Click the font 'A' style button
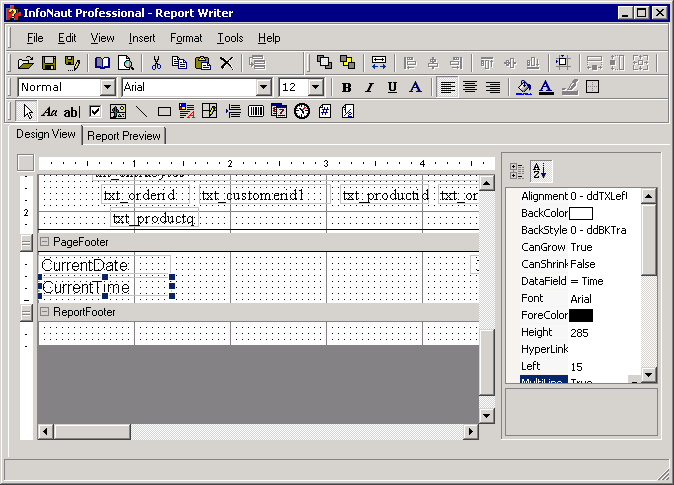The width and height of the screenshot is (674, 485). 415,87
